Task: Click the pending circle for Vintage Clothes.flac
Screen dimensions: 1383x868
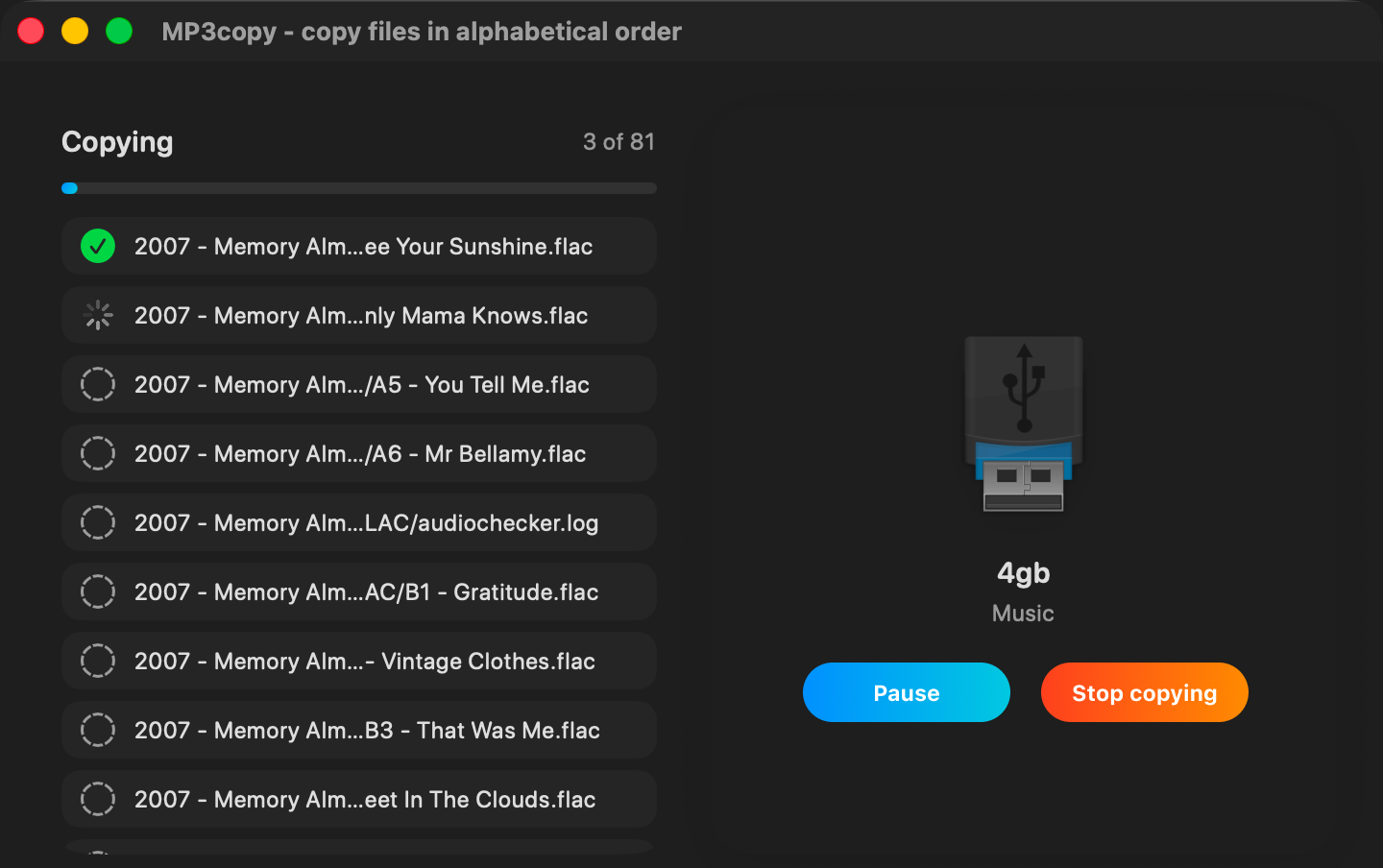Action: pos(98,661)
